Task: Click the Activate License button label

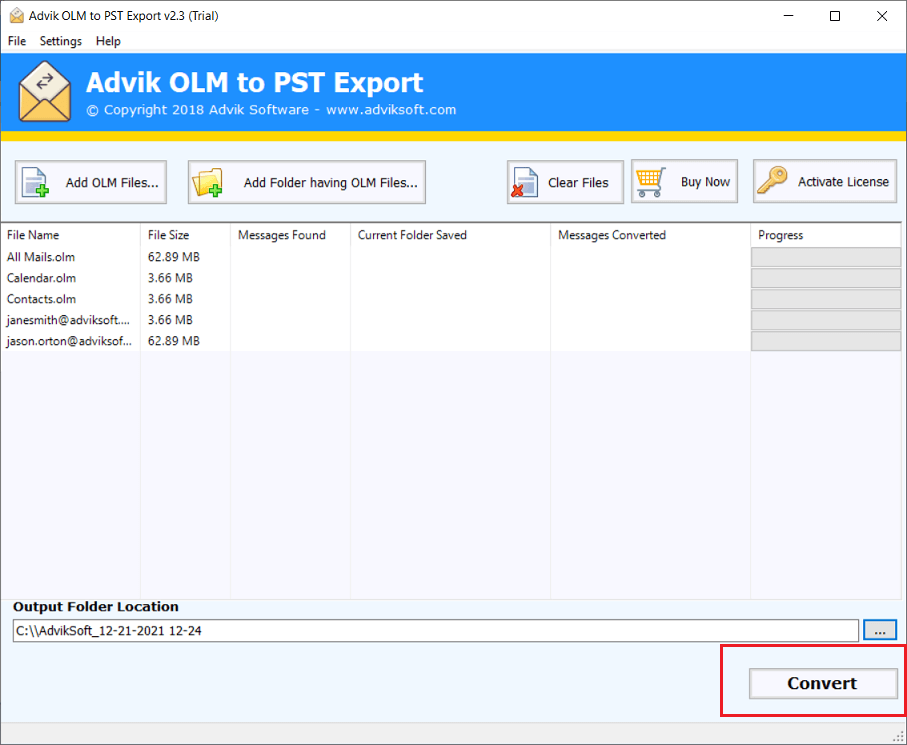Action: 843,182
